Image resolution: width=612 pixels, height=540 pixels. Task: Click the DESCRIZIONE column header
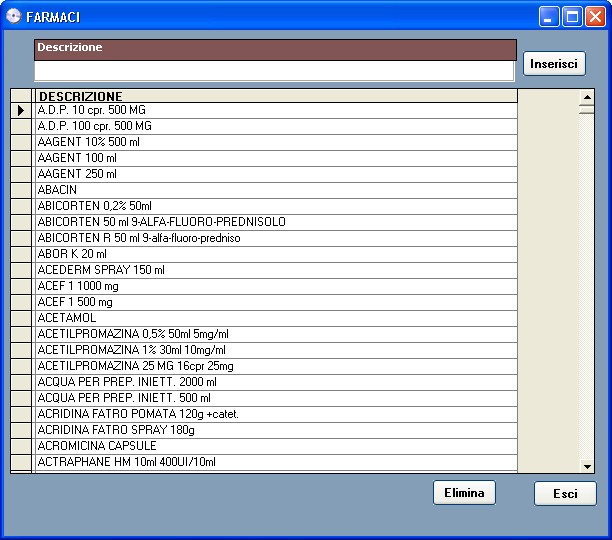tap(276, 96)
